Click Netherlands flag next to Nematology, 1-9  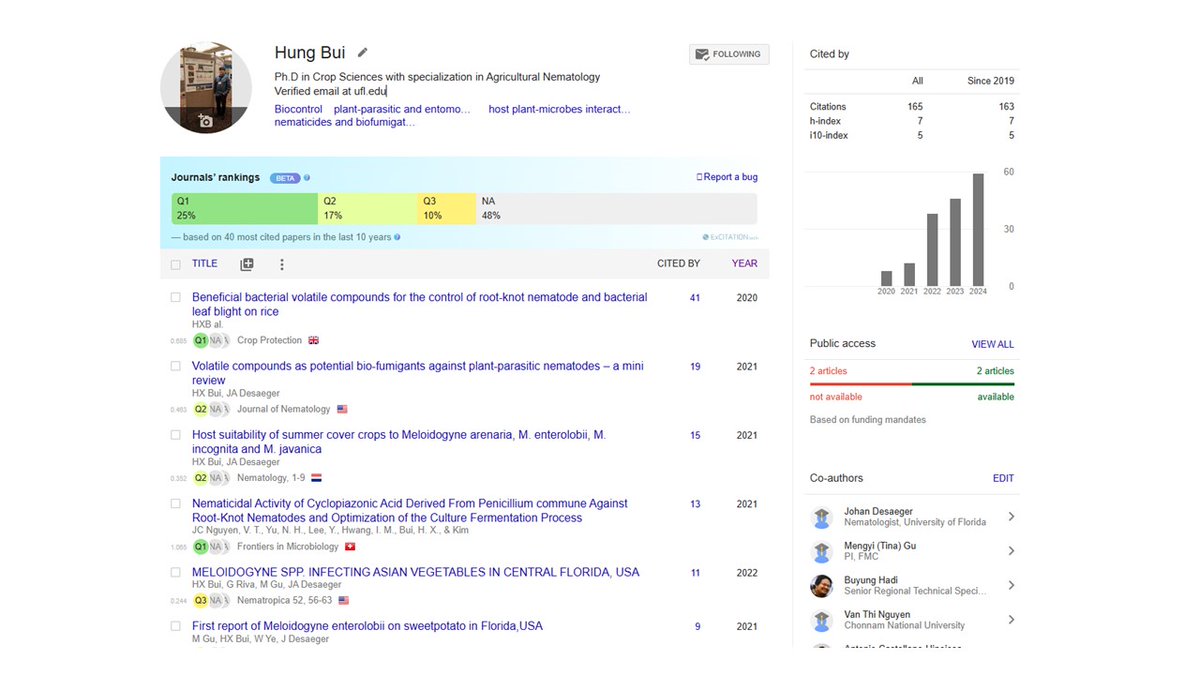[316, 478]
